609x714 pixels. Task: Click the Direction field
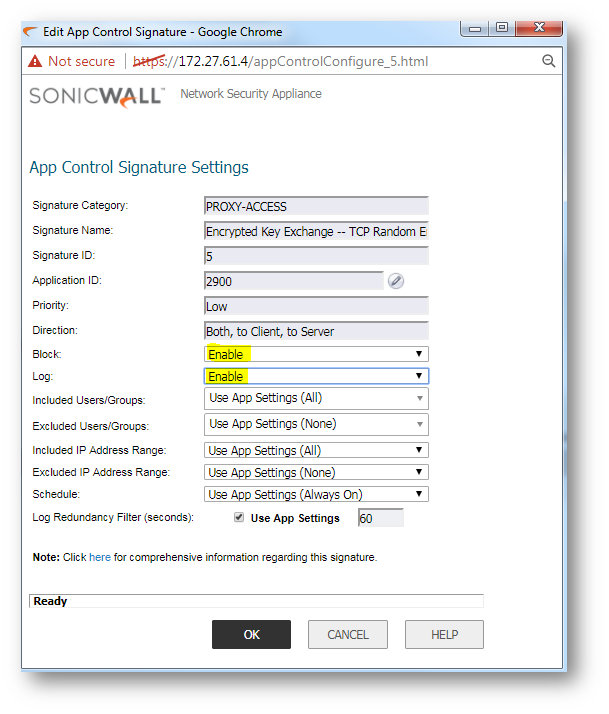coord(316,331)
